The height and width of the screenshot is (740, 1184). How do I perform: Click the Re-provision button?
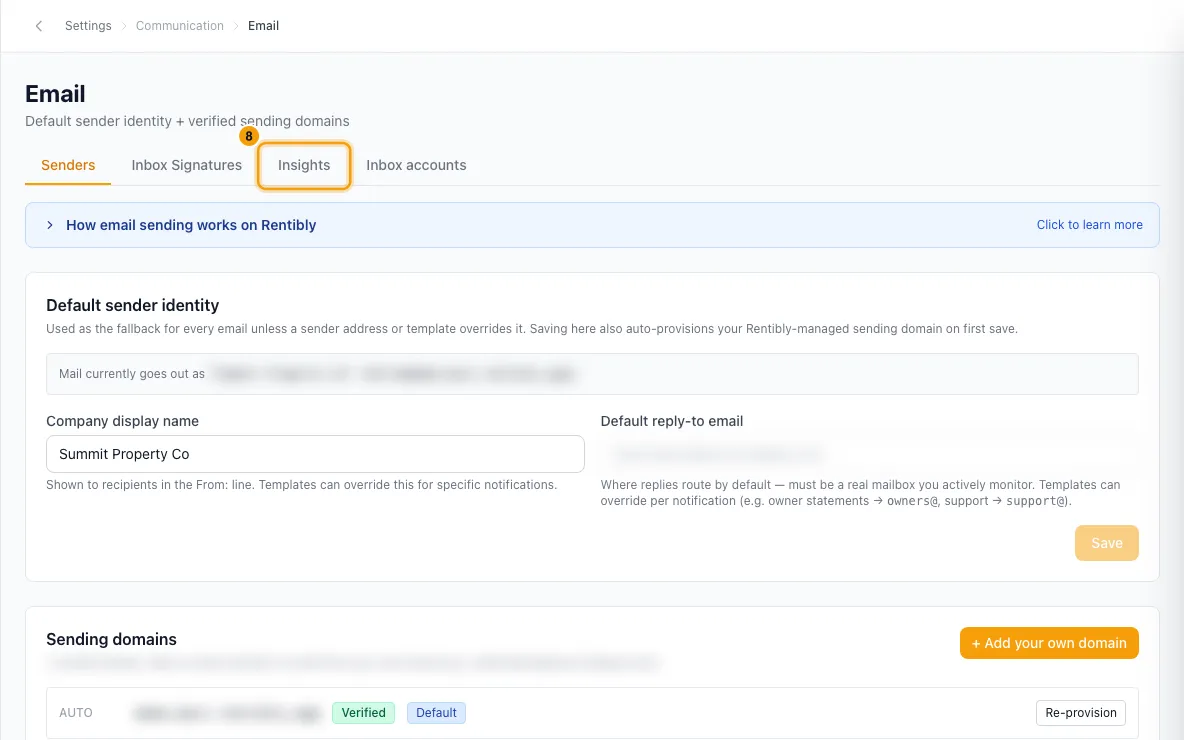[x=1081, y=713]
